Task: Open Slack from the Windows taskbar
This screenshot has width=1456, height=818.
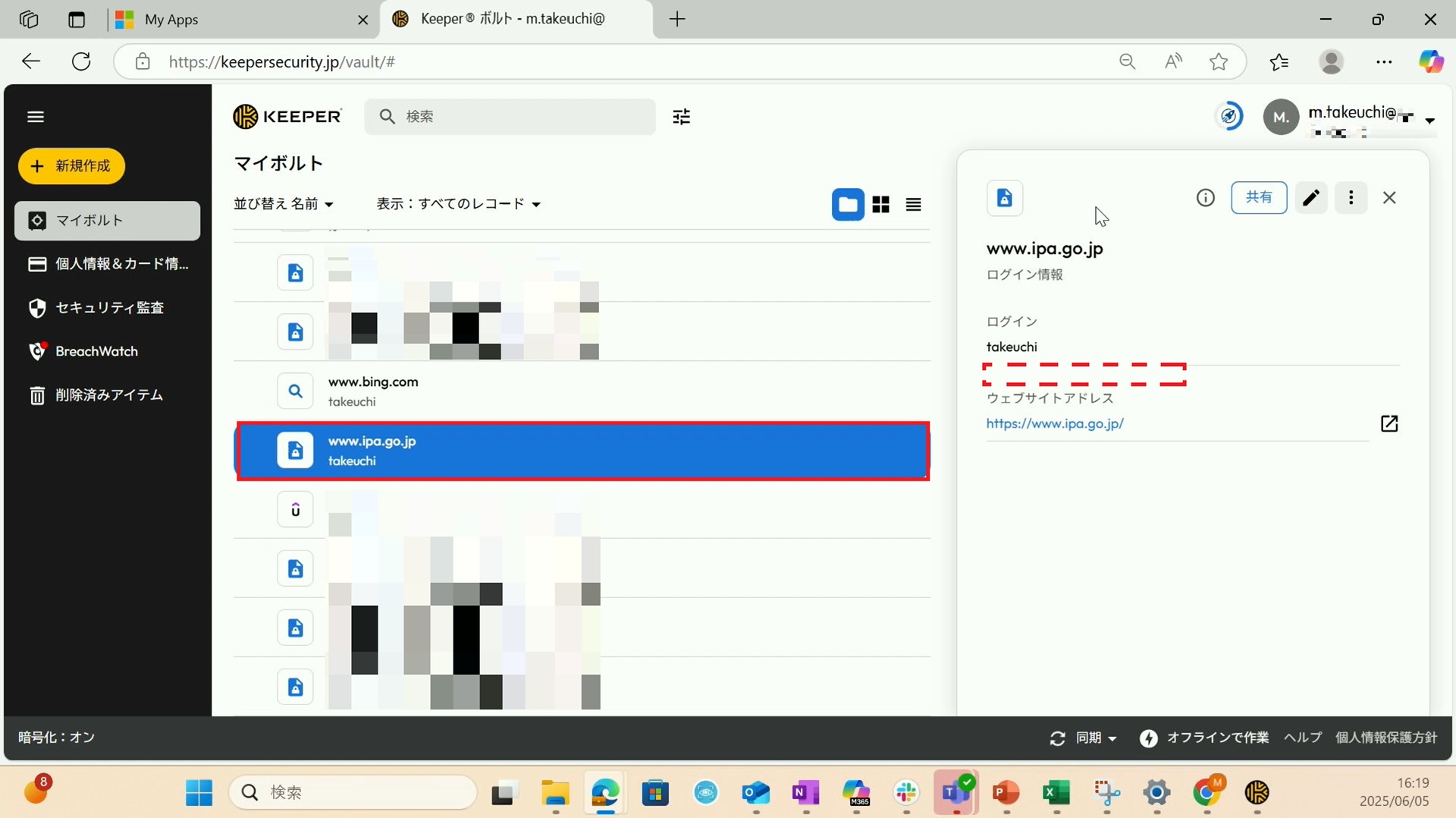Action: pyautogui.click(x=906, y=793)
